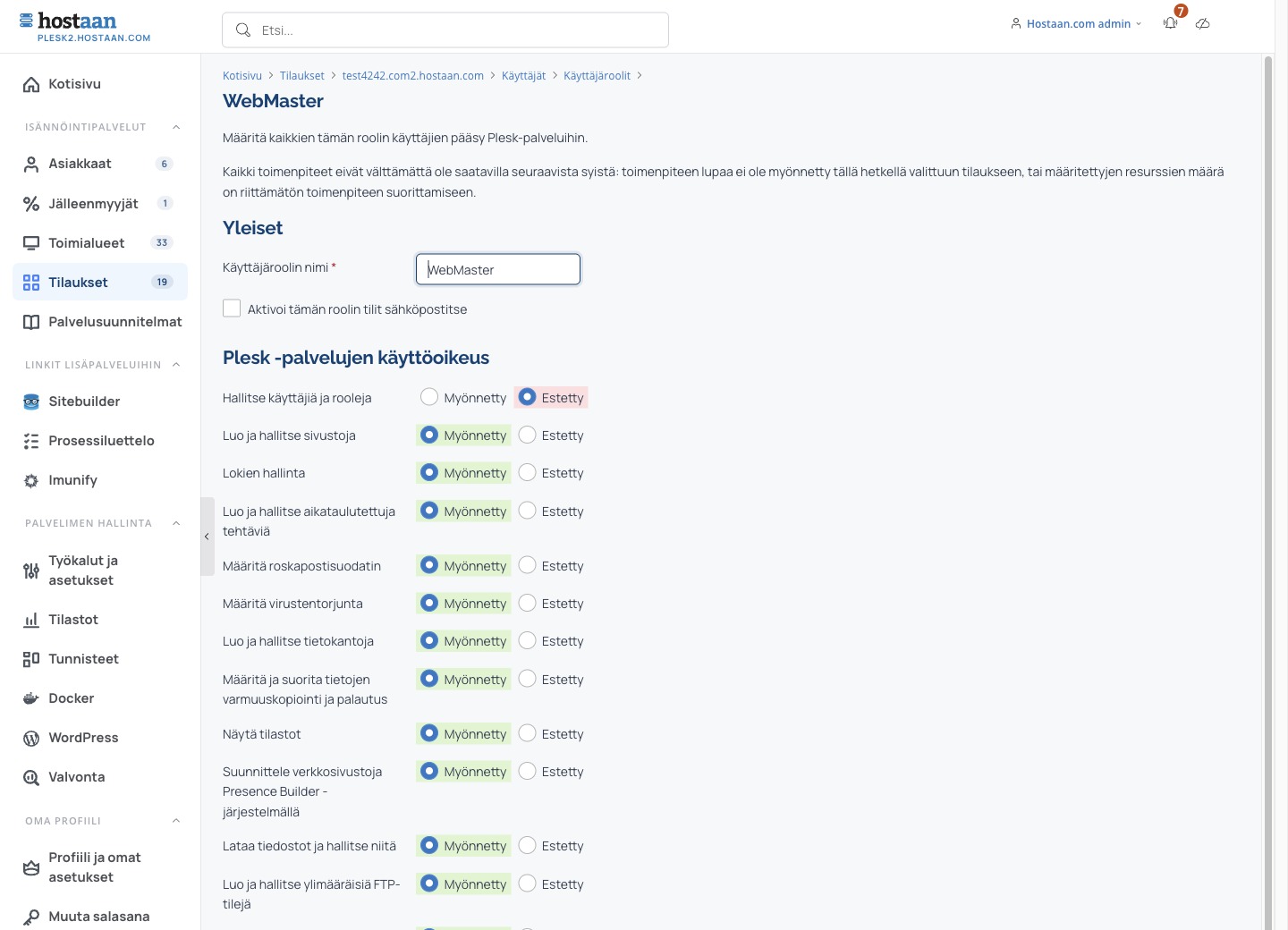Click the Toimialueet monitor icon
Screen dimensions: 1288x930
[31, 243]
